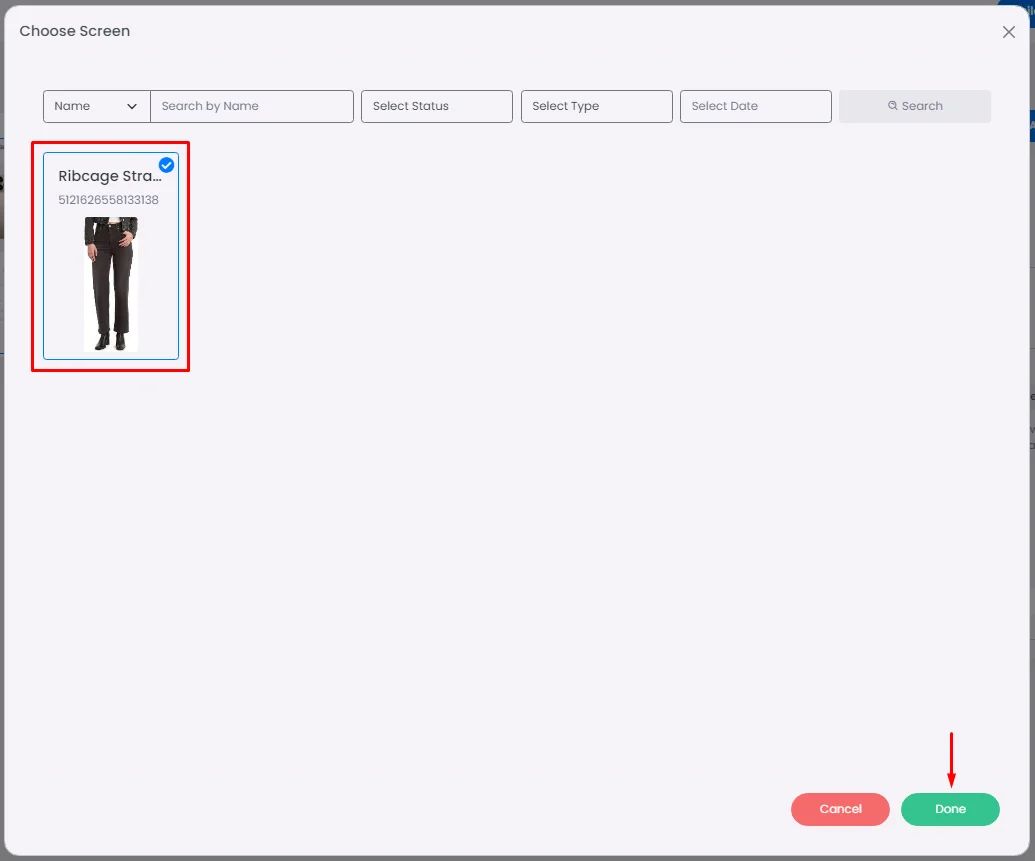
Task: Open the Select Type dropdown
Action: pyautogui.click(x=596, y=106)
